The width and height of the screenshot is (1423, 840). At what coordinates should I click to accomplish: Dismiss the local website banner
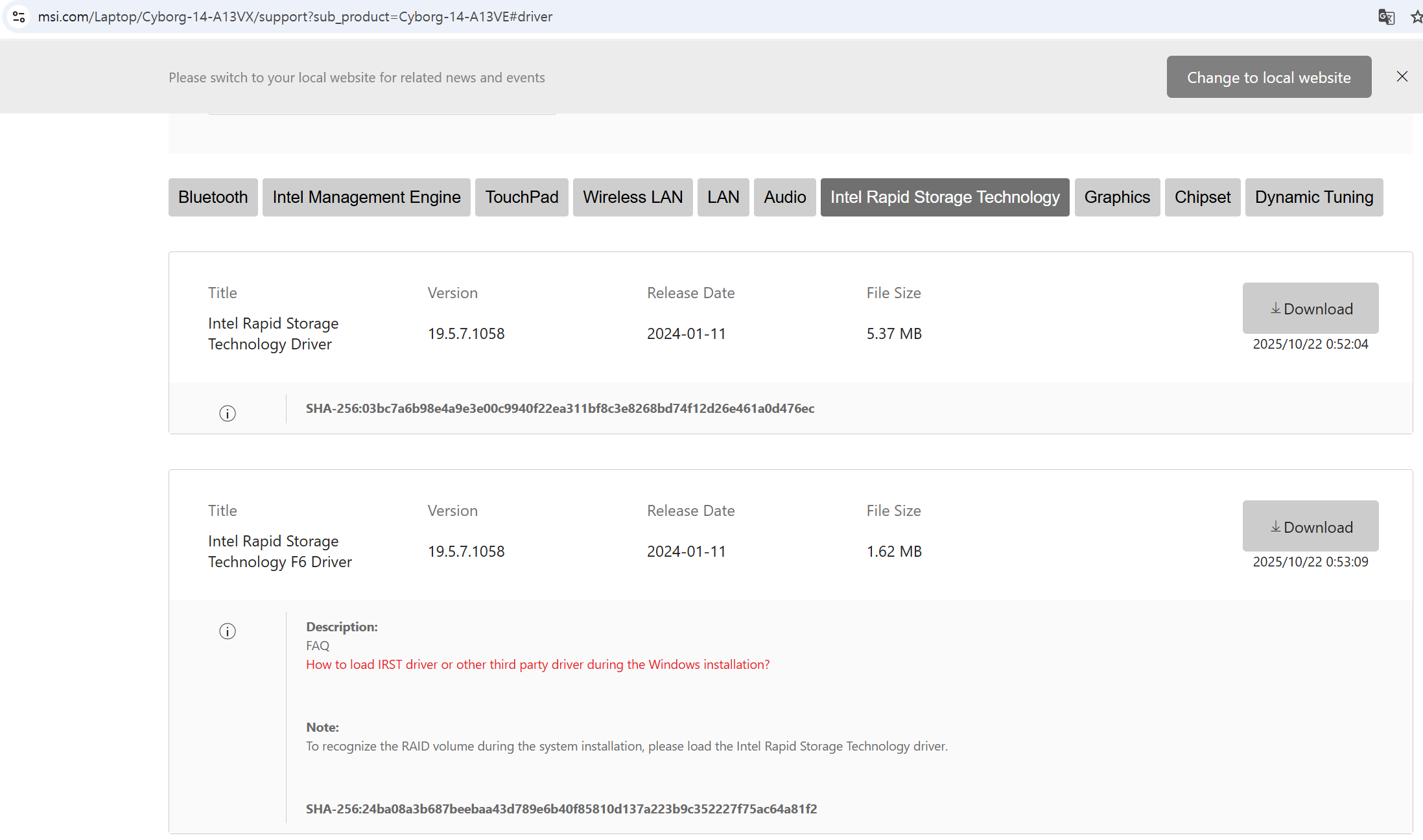click(1402, 76)
